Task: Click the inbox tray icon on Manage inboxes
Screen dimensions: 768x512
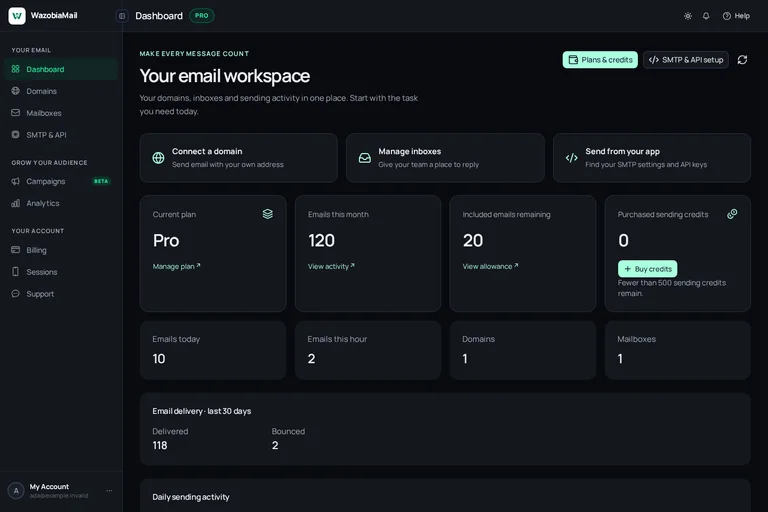Action: (x=365, y=158)
